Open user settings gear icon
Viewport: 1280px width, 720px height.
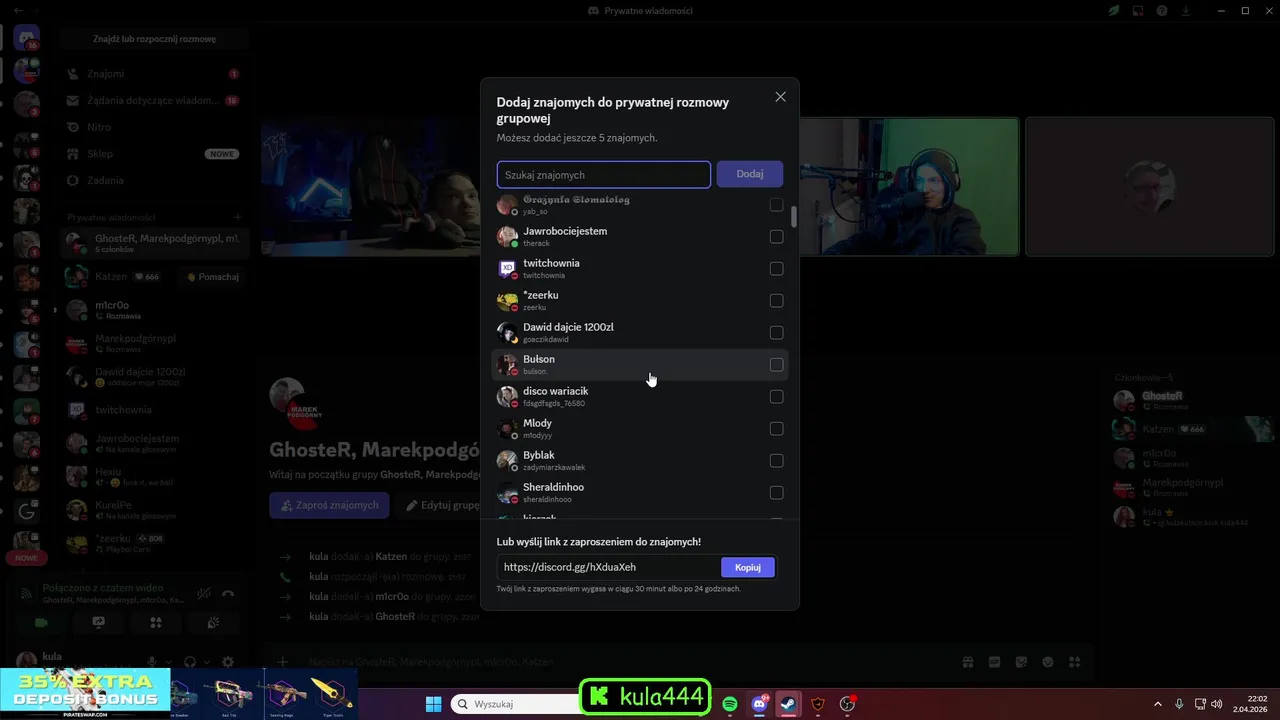point(228,662)
